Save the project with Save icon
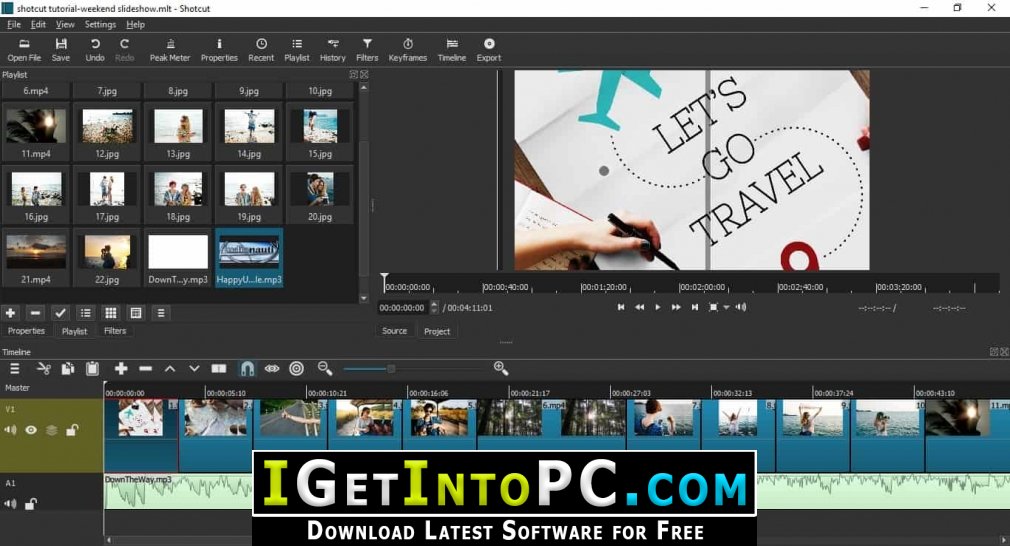The image size is (1010, 546). point(61,50)
